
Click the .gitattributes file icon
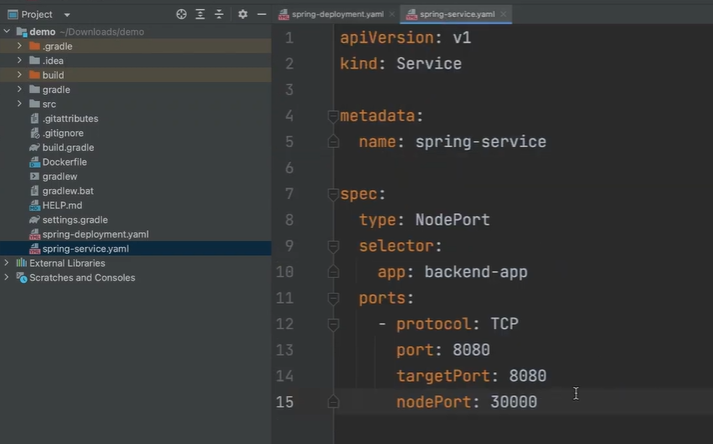click(35, 118)
